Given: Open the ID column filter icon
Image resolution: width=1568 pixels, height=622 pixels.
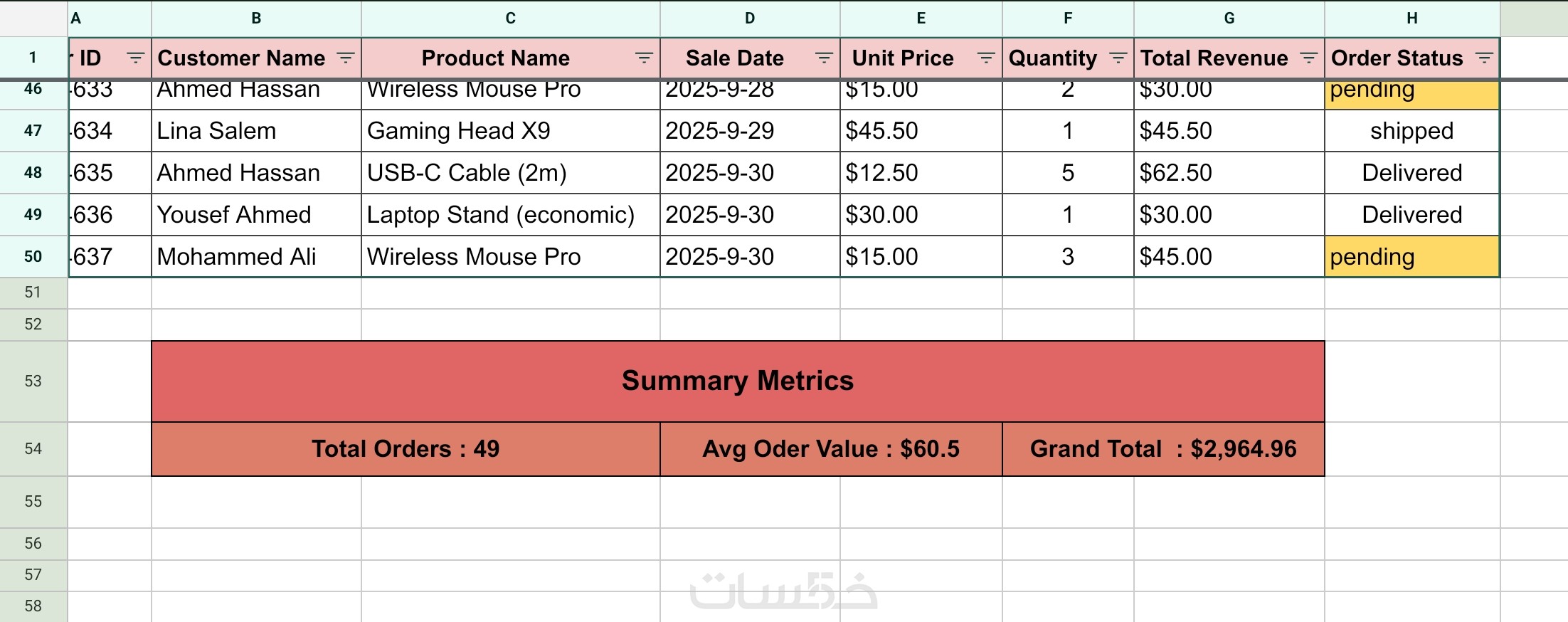Looking at the screenshot, I should point(135,58).
